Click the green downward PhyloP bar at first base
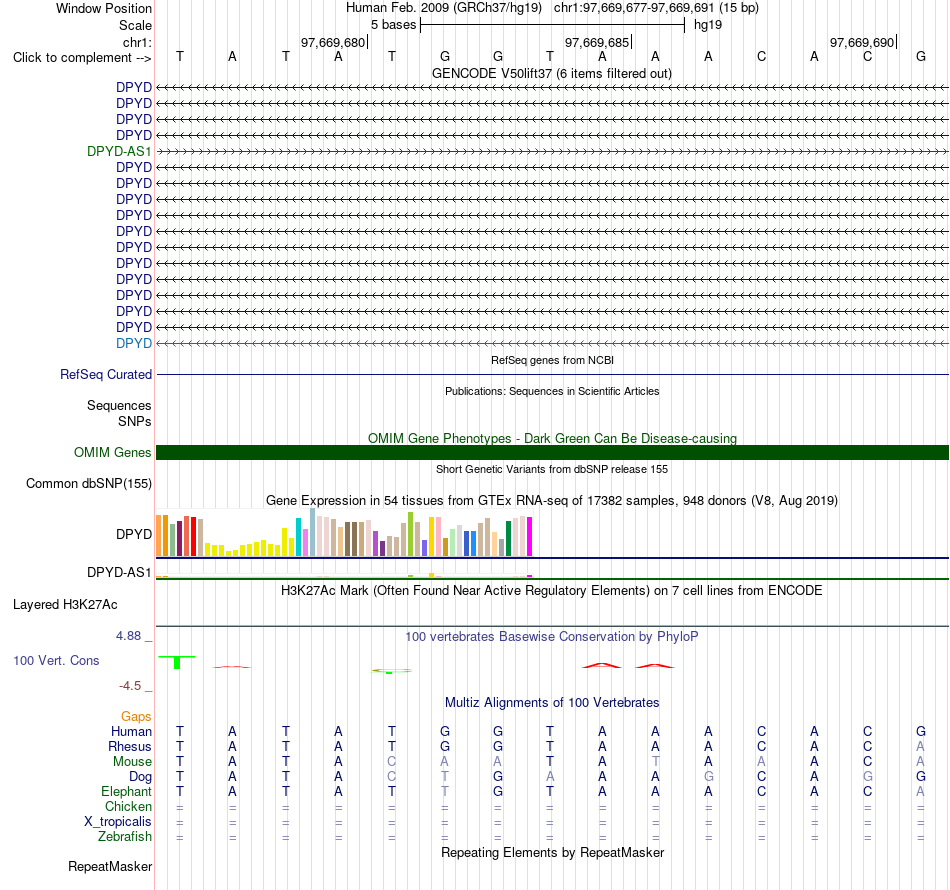 (x=177, y=663)
